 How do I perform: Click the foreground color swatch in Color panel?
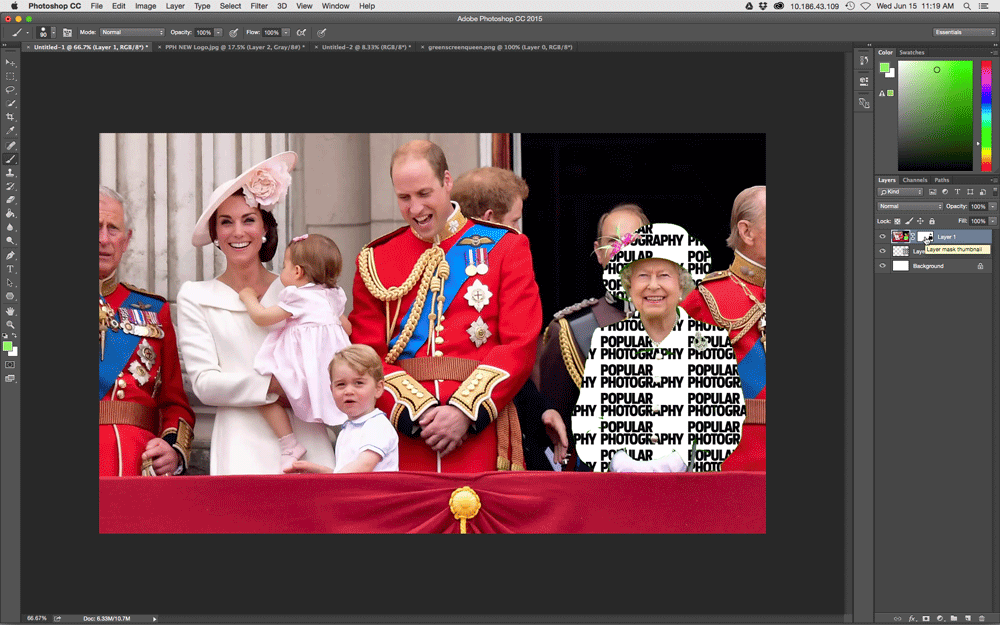tap(884, 68)
